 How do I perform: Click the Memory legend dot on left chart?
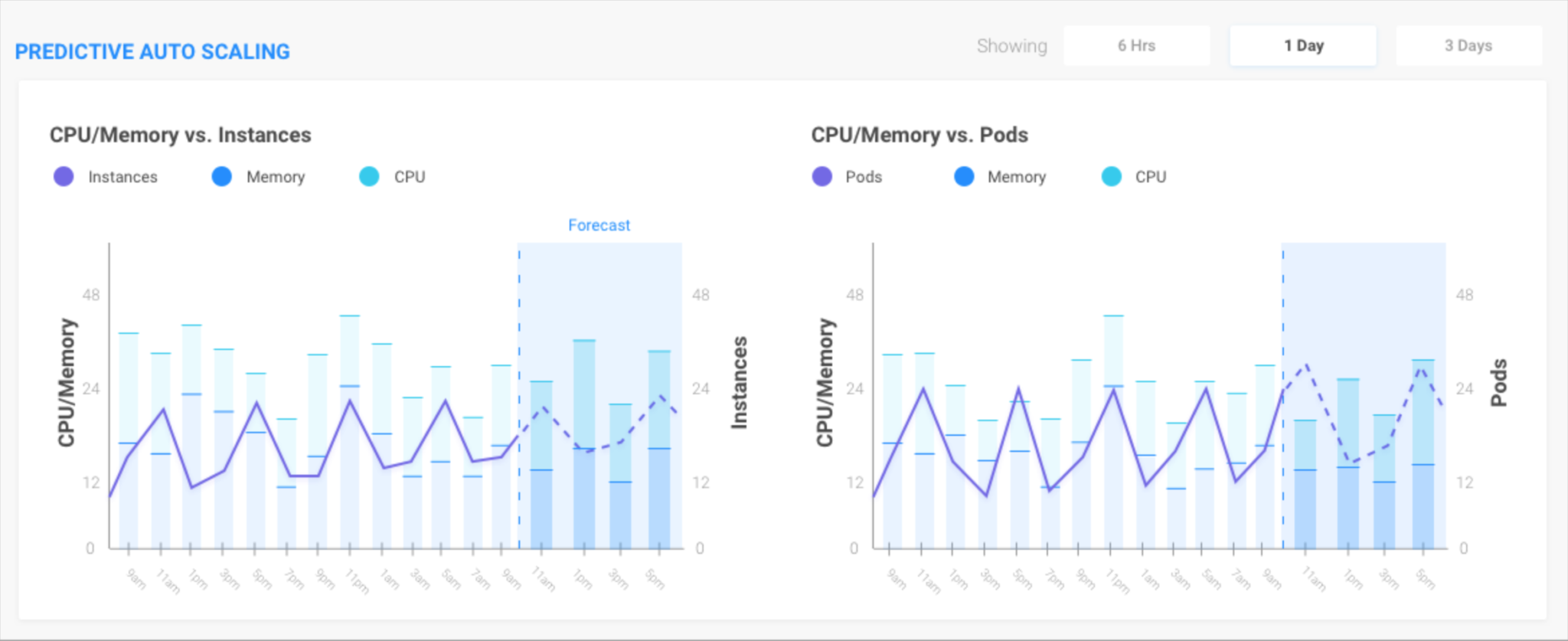coord(220,176)
